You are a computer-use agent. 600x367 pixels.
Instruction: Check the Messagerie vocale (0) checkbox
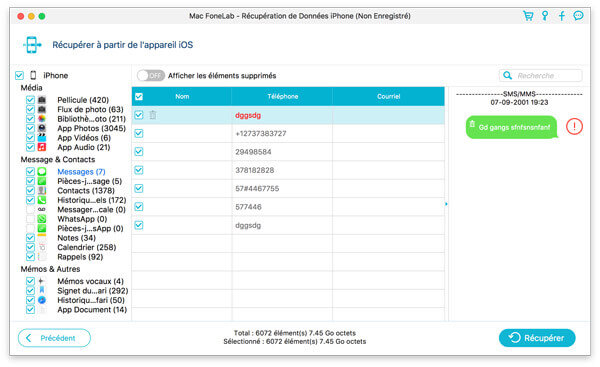30,209
